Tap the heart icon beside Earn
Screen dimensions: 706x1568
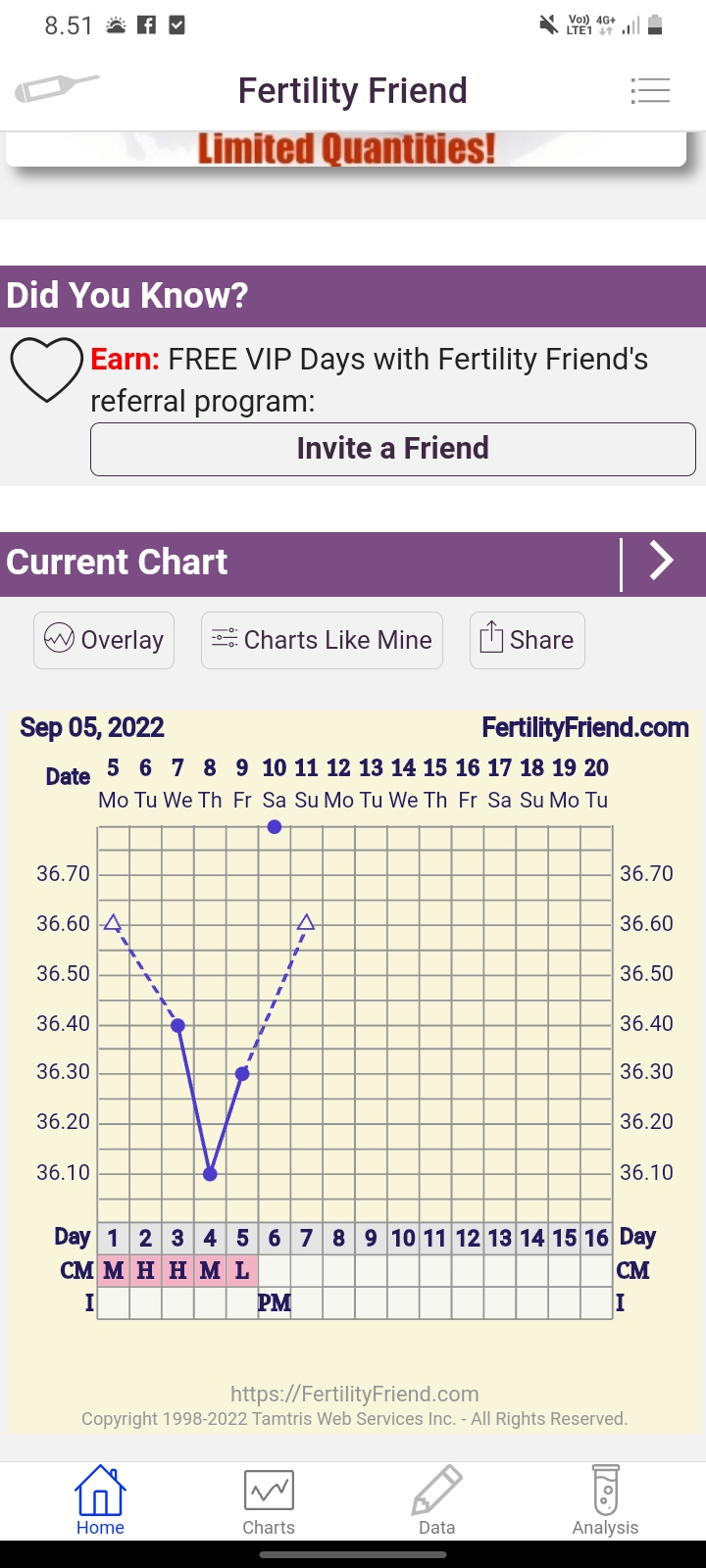46,368
